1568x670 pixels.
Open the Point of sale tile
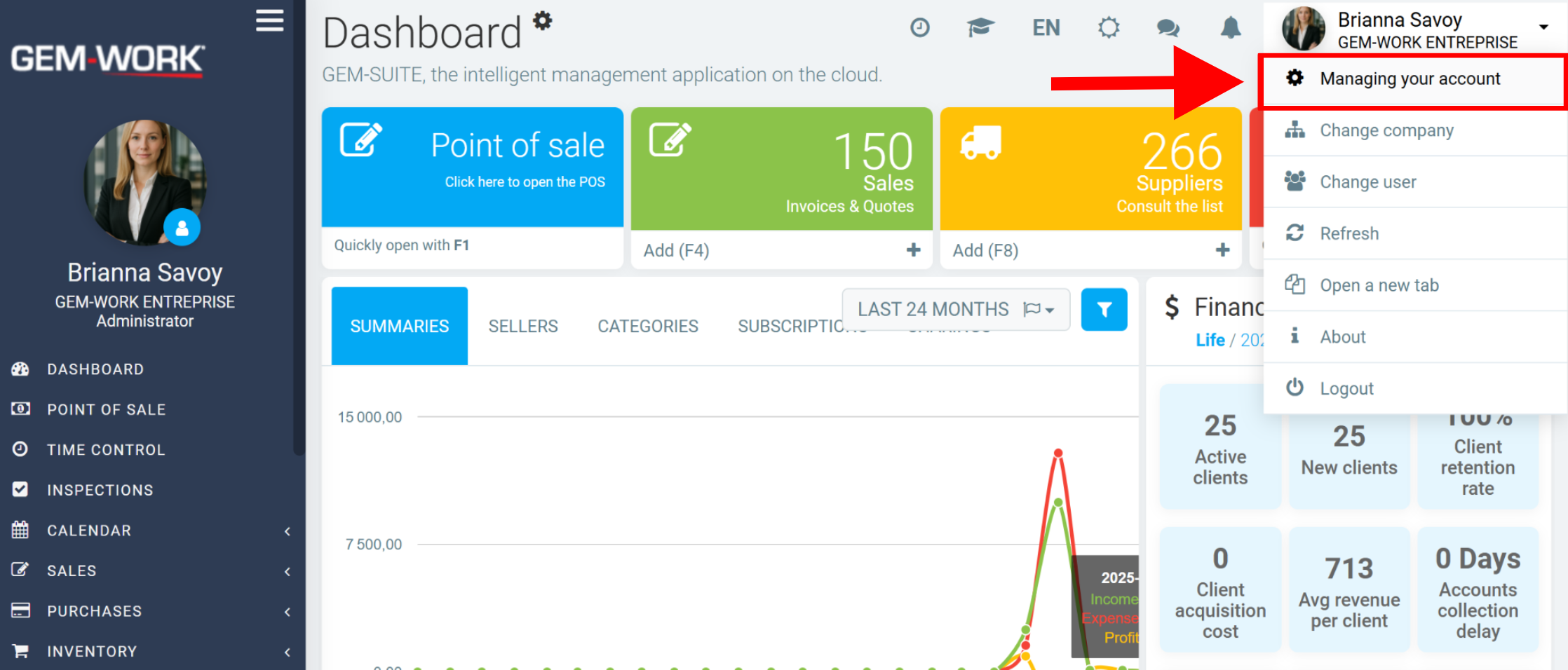pyautogui.click(x=473, y=167)
